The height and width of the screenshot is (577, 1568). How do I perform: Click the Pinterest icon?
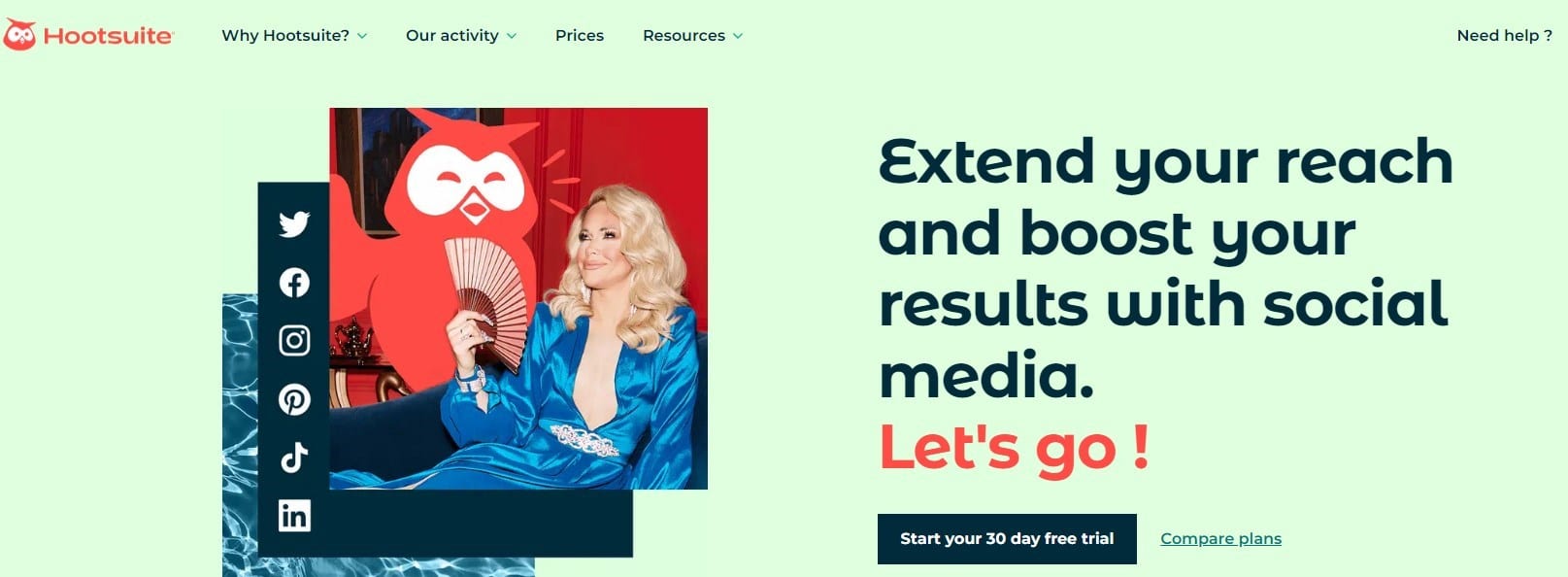pos(294,399)
